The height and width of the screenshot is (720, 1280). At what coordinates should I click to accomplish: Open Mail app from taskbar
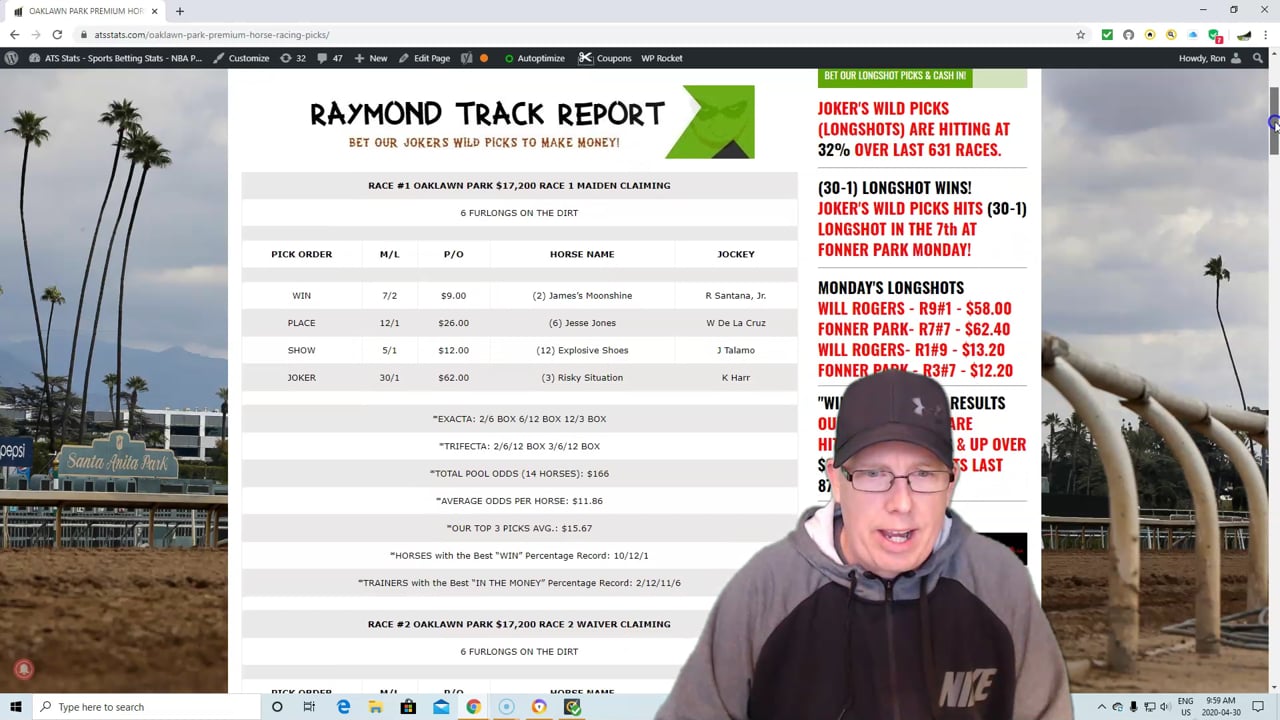coord(441,707)
